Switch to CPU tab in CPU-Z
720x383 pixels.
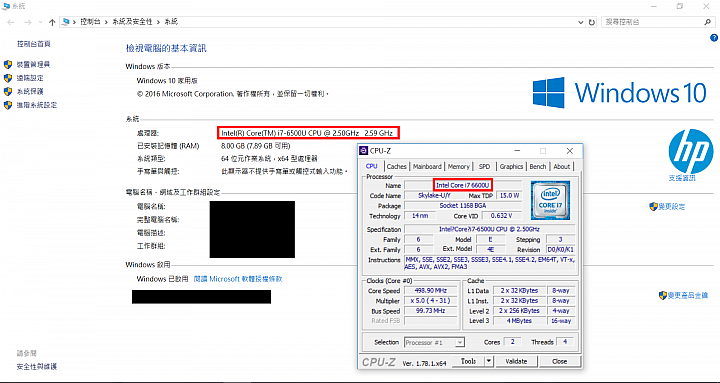pyautogui.click(x=371, y=166)
